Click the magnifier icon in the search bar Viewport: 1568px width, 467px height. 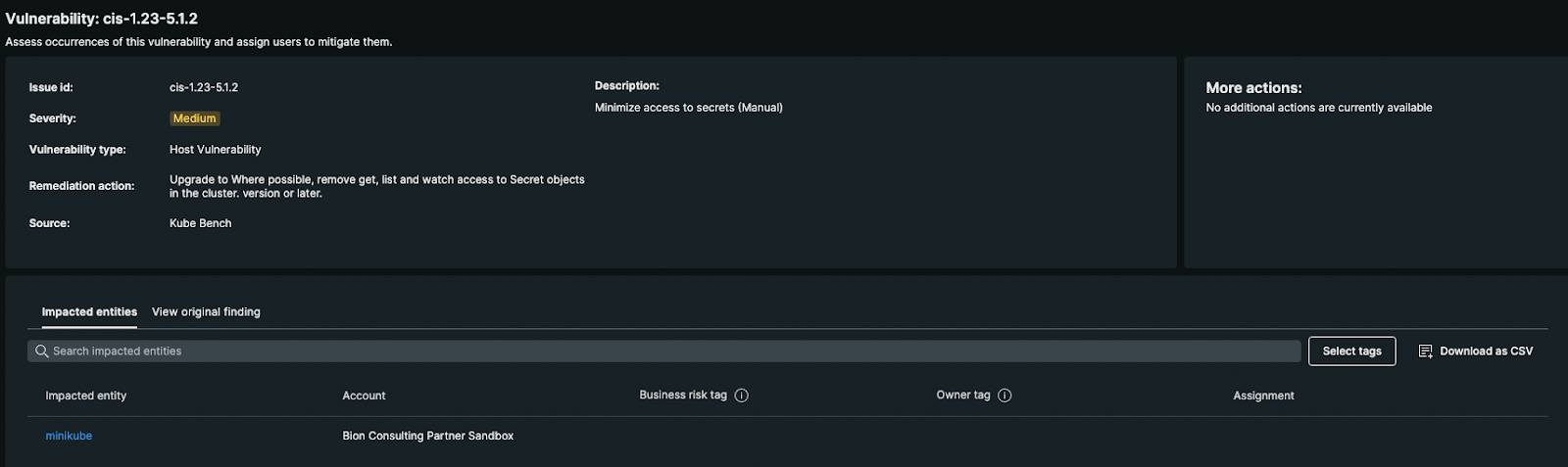click(x=42, y=351)
